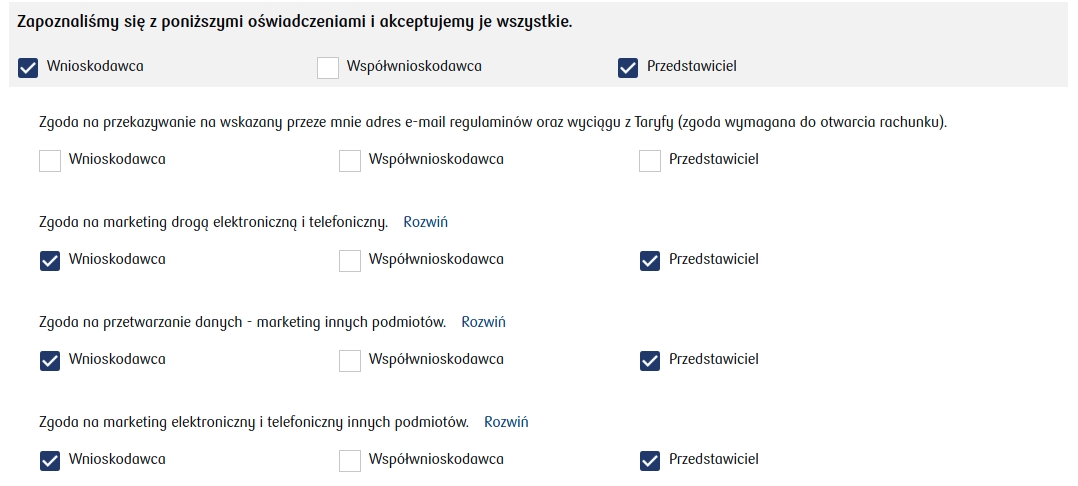The image size is (1078, 486).
Task: Uncheck Przedstawiciel for marketing elektroniczny innych podmiotów
Action: click(x=650, y=460)
